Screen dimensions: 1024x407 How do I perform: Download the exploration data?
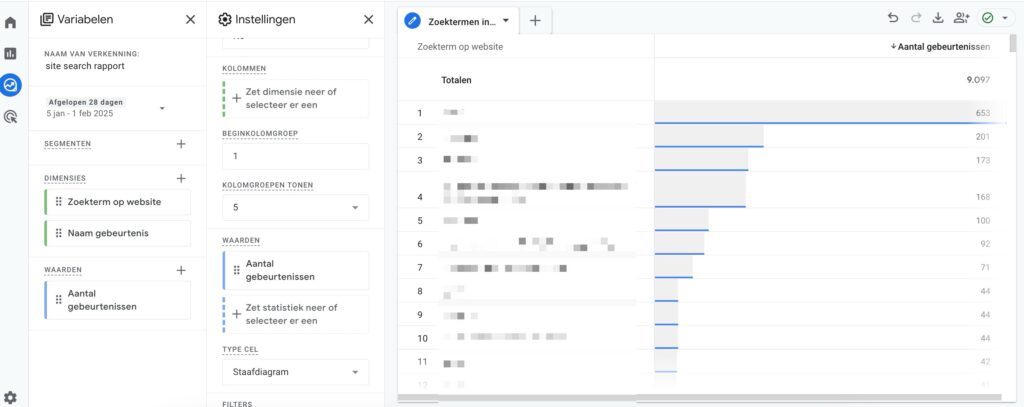(938, 18)
